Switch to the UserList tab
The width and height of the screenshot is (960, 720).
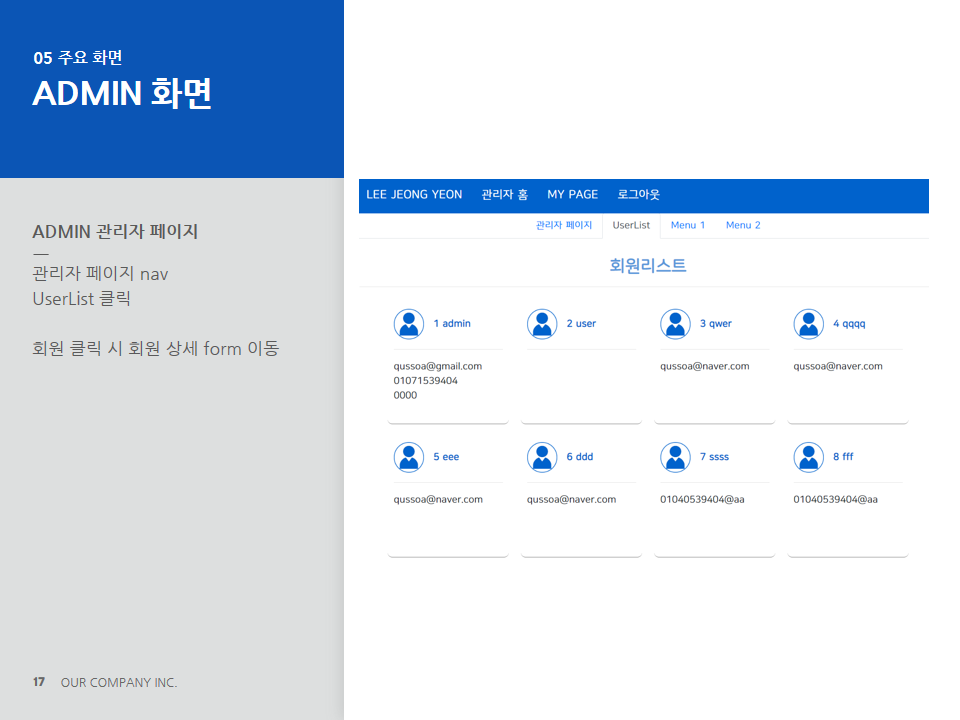pos(631,225)
